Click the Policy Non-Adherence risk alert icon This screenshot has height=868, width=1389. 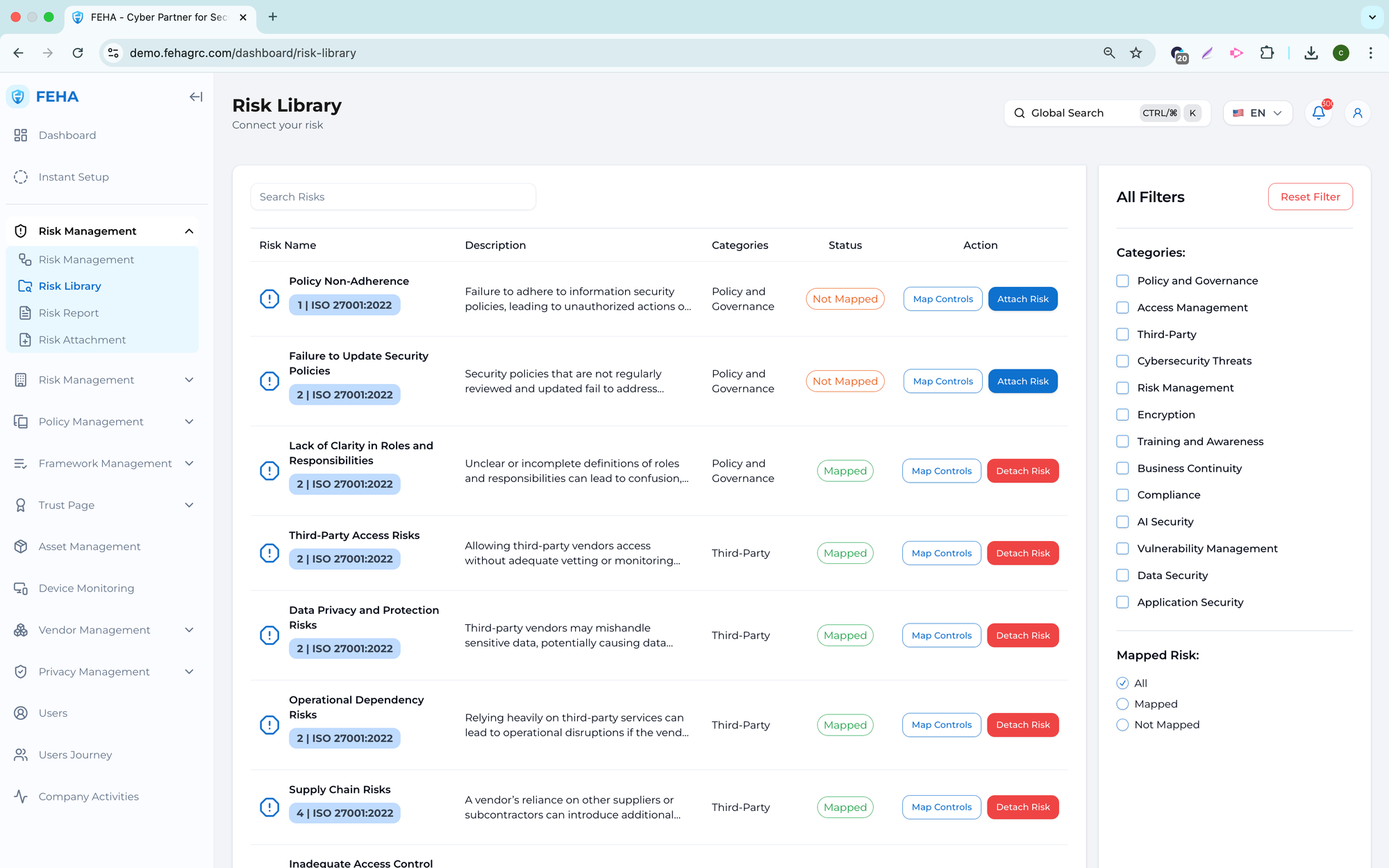(269, 299)
